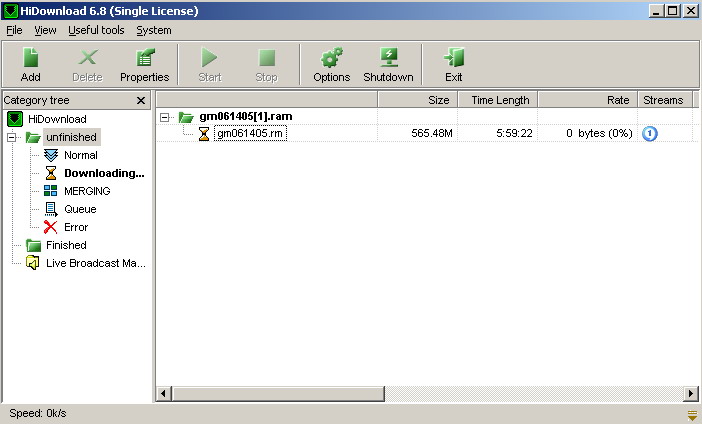Image resolution: width=702 pixels, height=424 pixels.
Task: Click the Rate column header
Action: (x=588, y=100)
